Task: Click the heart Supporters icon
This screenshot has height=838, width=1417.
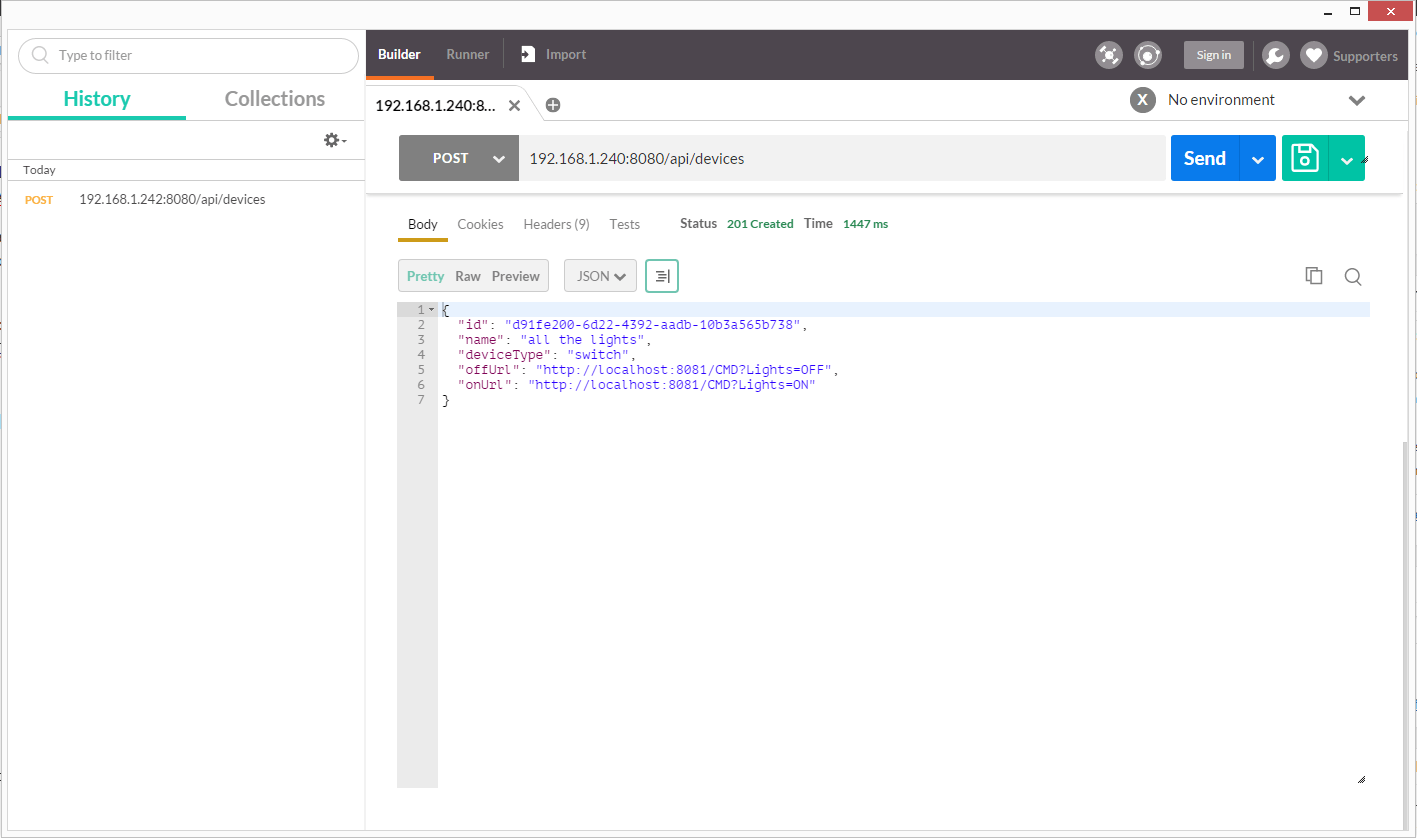Action: pos(1314,55)
